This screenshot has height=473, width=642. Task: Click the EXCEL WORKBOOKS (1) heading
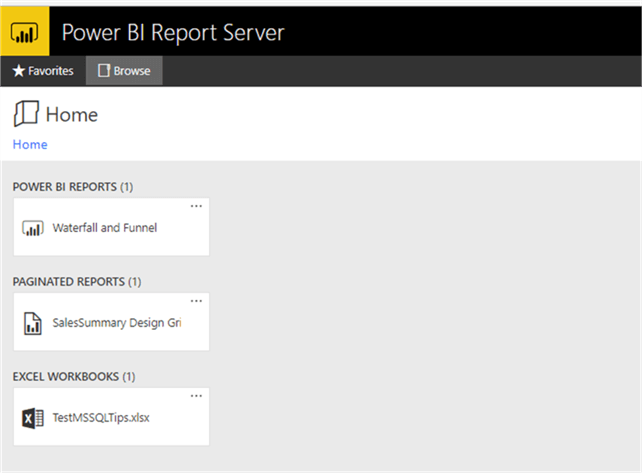coord(74,377)
